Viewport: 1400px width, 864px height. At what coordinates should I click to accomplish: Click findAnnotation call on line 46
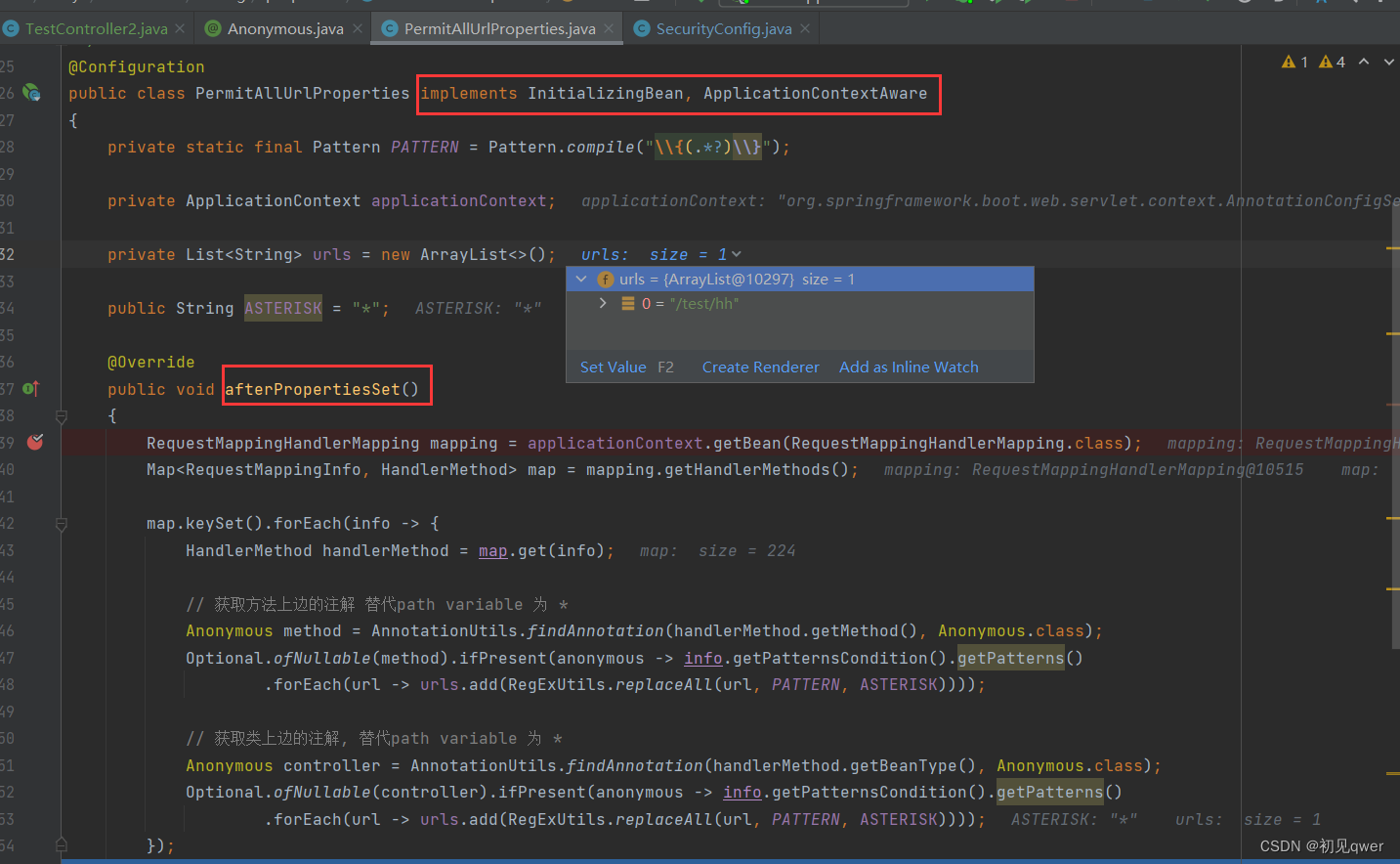(x=596, y=631)
